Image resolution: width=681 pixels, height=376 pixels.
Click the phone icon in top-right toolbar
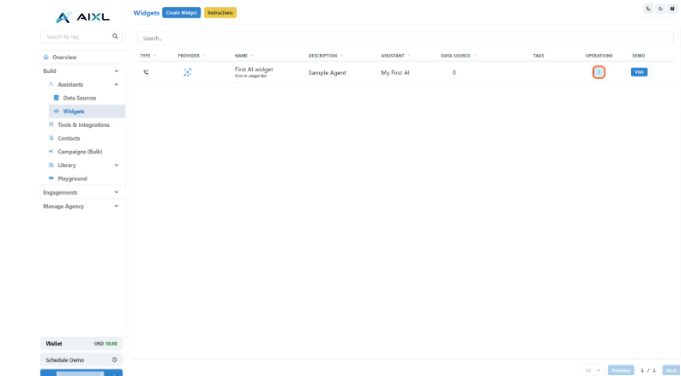tap(648, 9)
